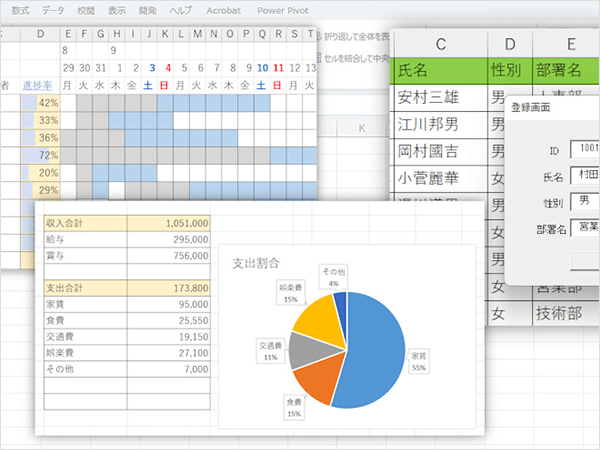Select the 性別 header cell in employee sheet
Screen dimensions: 600x450
click(x=510, y=70)
